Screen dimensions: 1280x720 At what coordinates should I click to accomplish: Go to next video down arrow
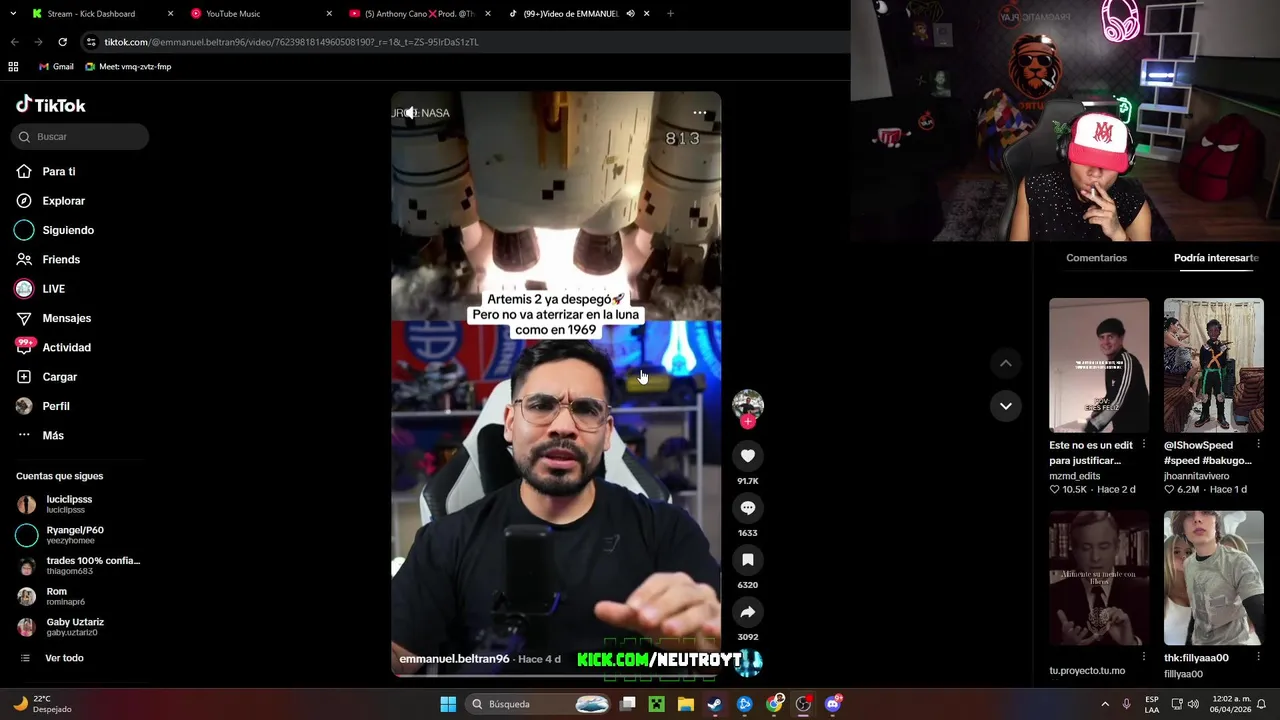point(1005,406)
